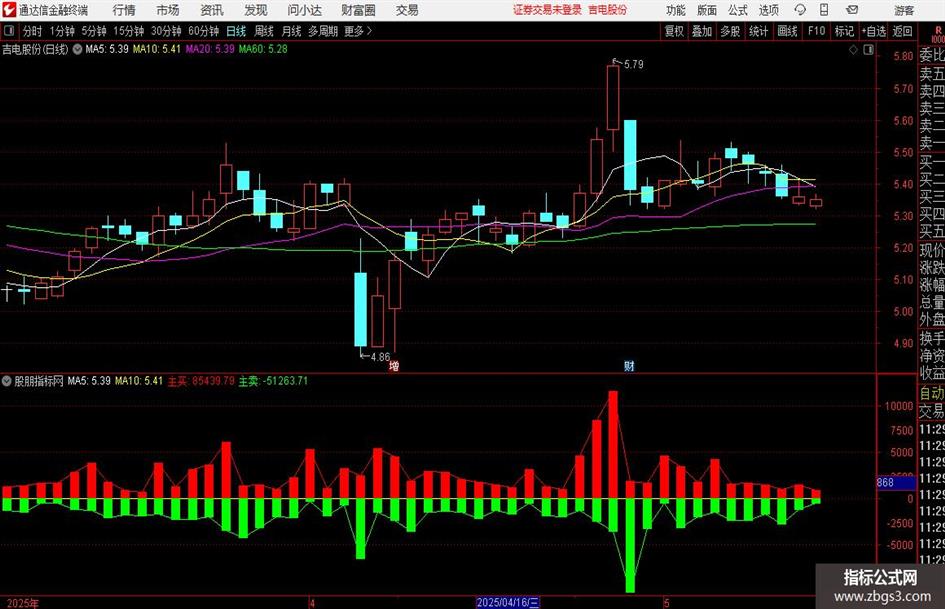Click the MA60: 5.28 value
The height and width of the screenshot is (609, 945).
(263, 49)
